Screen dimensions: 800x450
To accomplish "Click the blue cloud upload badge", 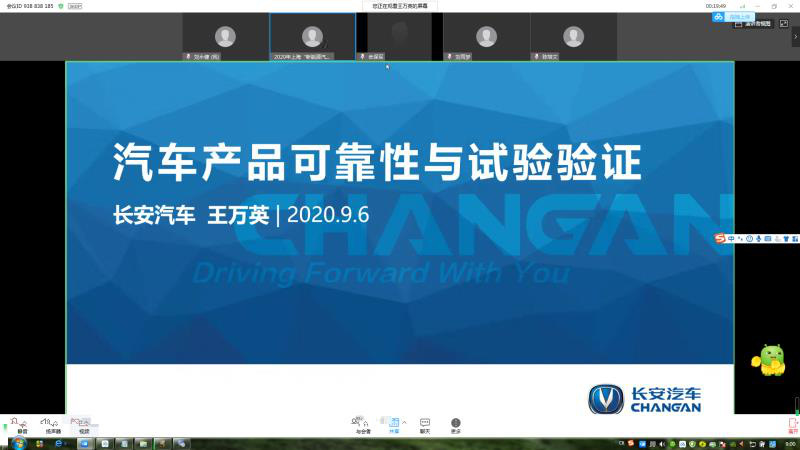I will pyautogui.click(x=733, y=17).
